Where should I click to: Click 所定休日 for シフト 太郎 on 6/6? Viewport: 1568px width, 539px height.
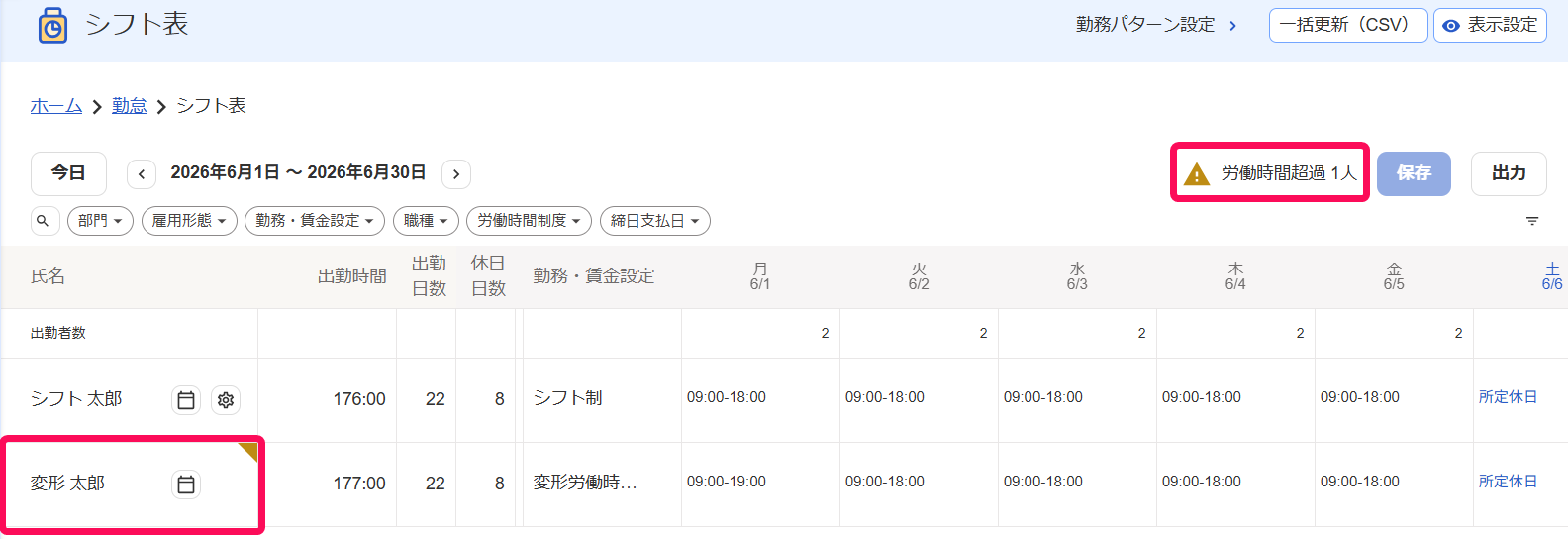(1508, 397)
